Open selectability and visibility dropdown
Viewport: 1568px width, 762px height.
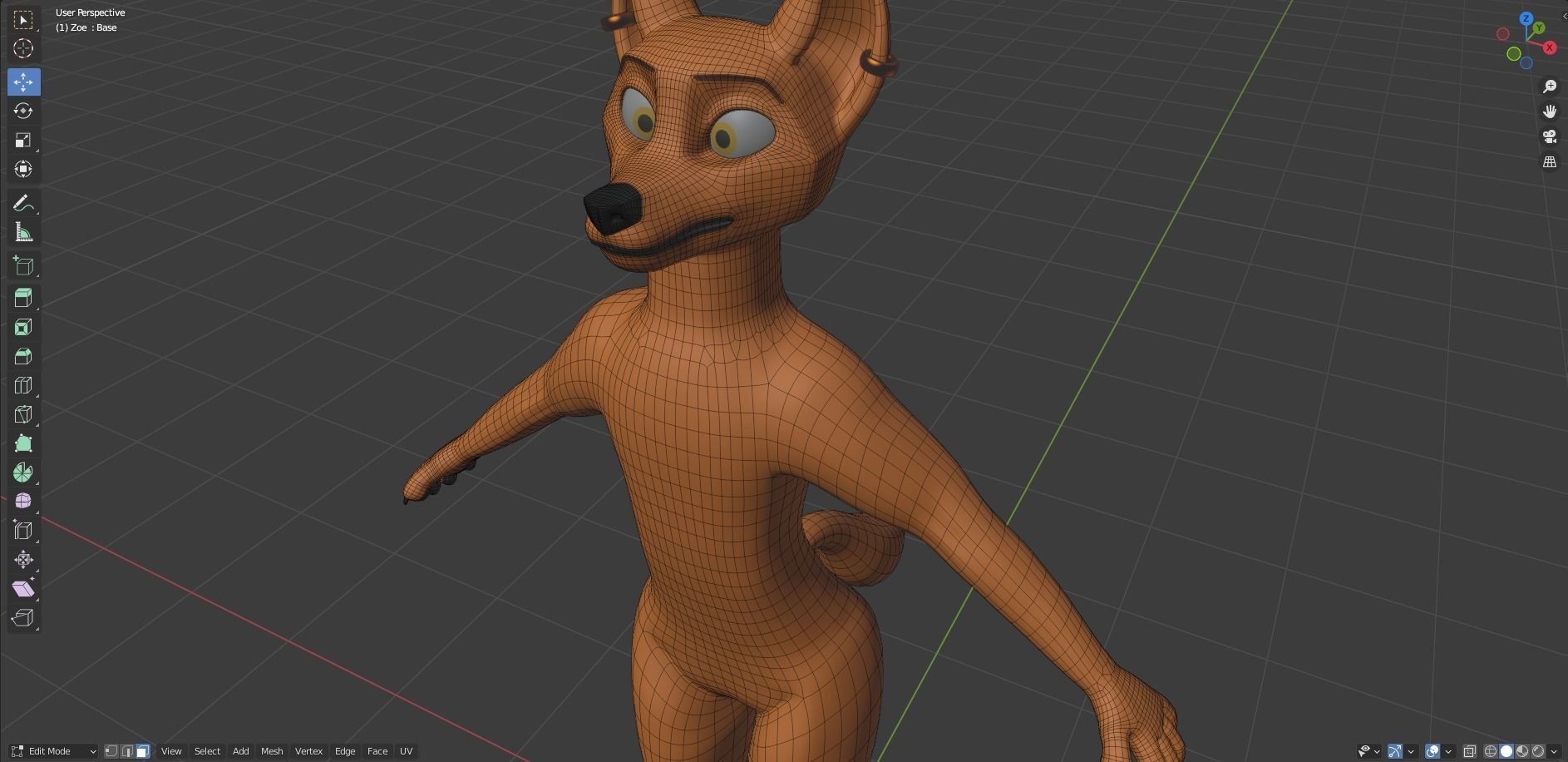click(x=1368, y=751)
